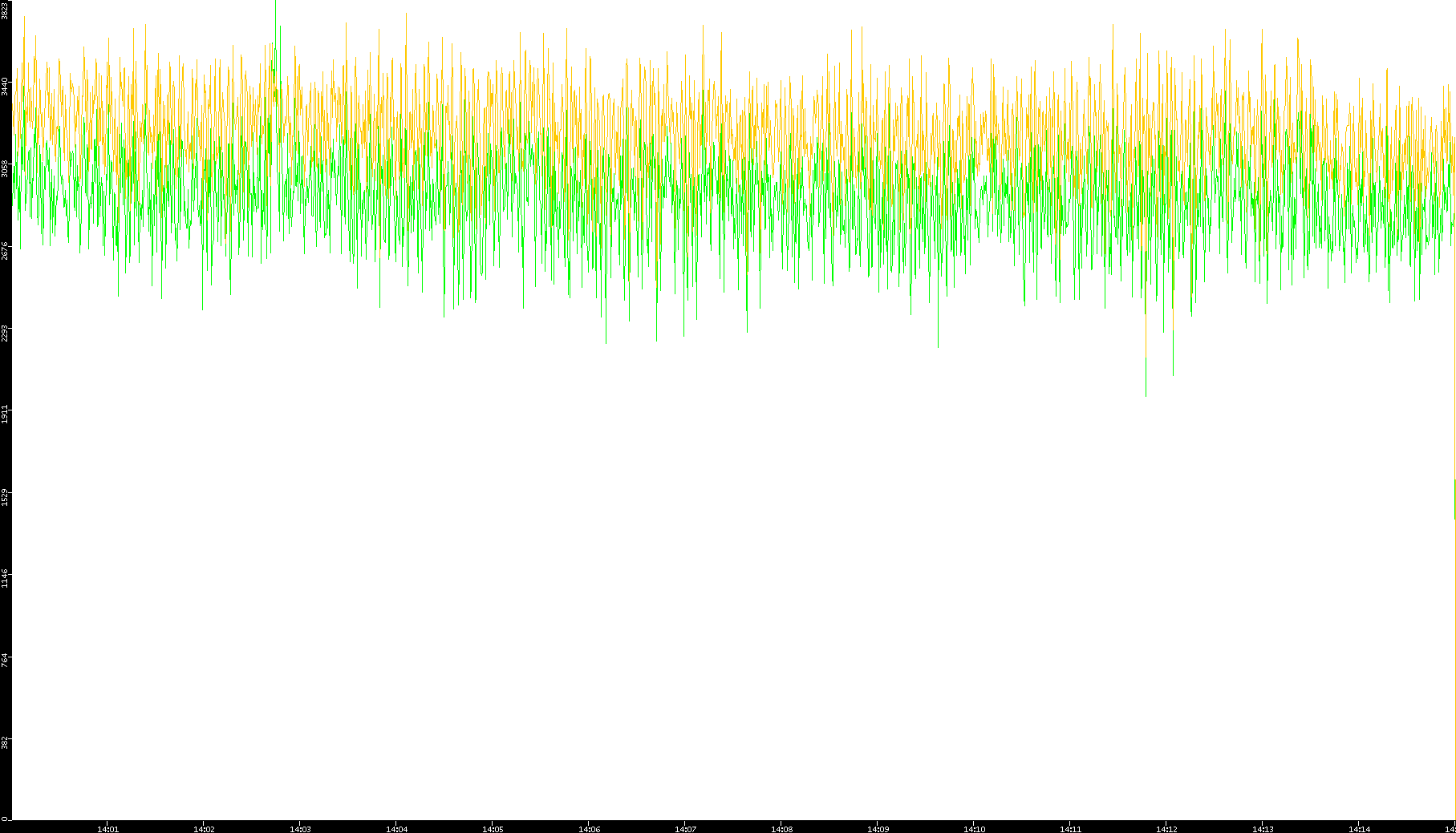The image size is (1456, 833).
Task: Click the 14:09 time label
Action: coord(878,829)
